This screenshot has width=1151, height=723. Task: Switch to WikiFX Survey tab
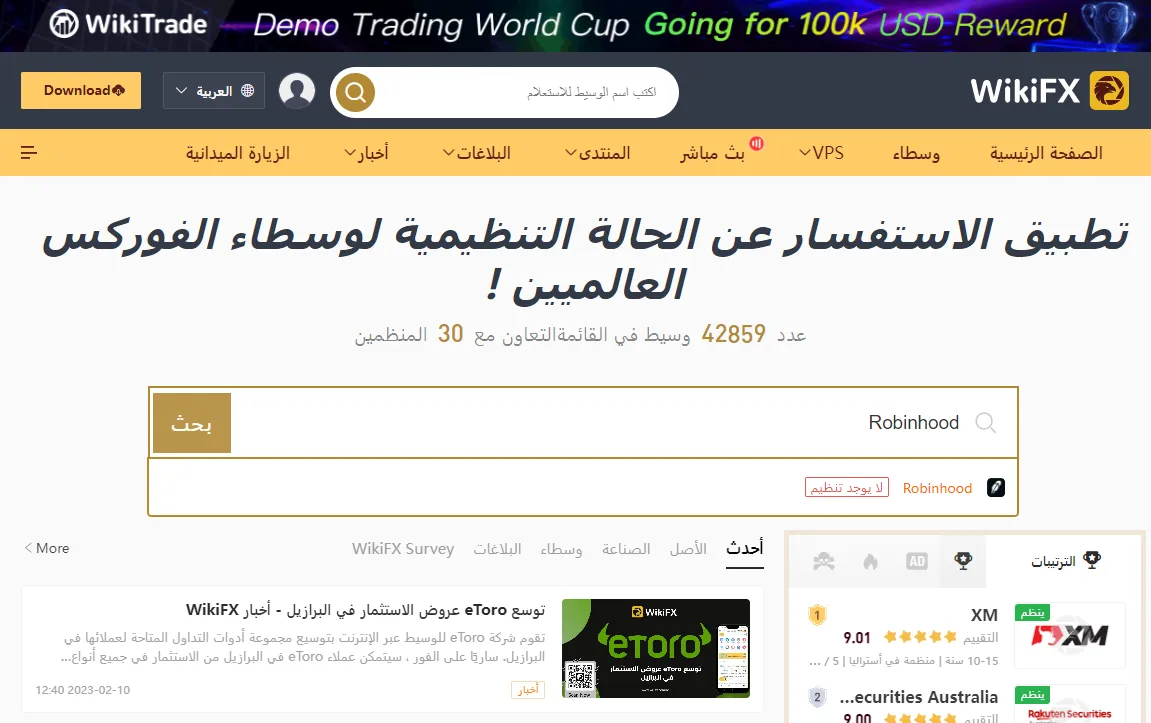tap(403, 549)
